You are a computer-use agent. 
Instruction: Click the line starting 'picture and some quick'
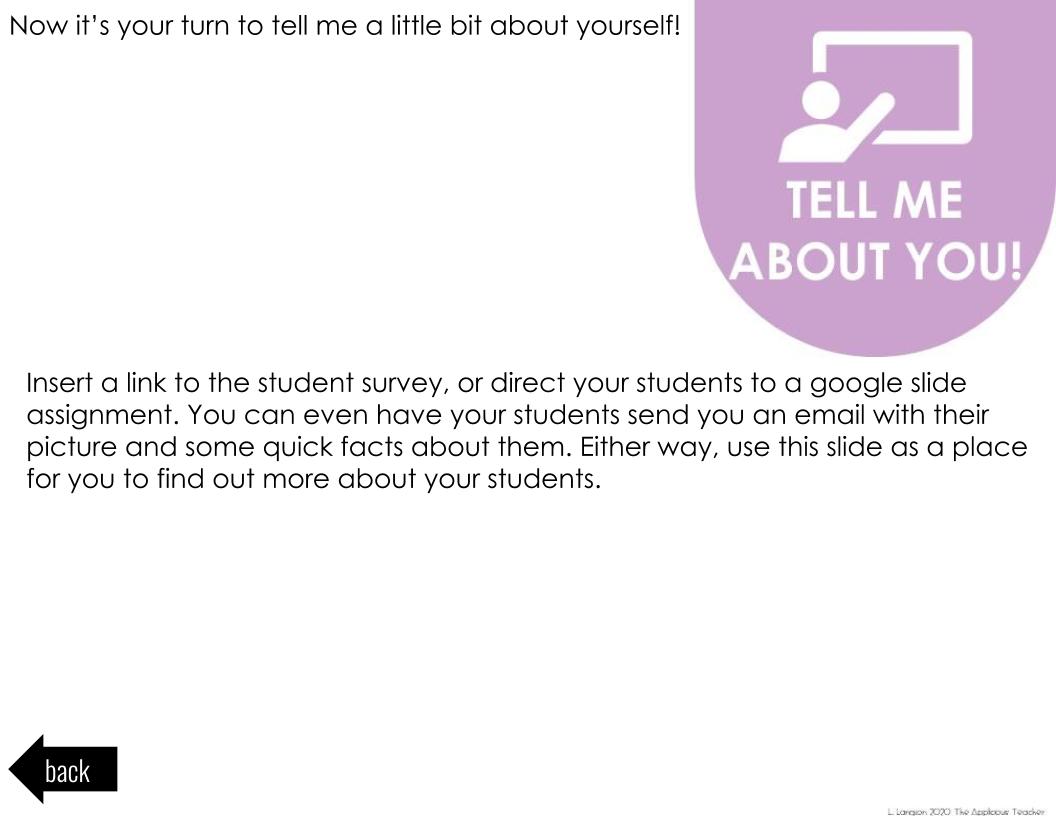[527, 447]
